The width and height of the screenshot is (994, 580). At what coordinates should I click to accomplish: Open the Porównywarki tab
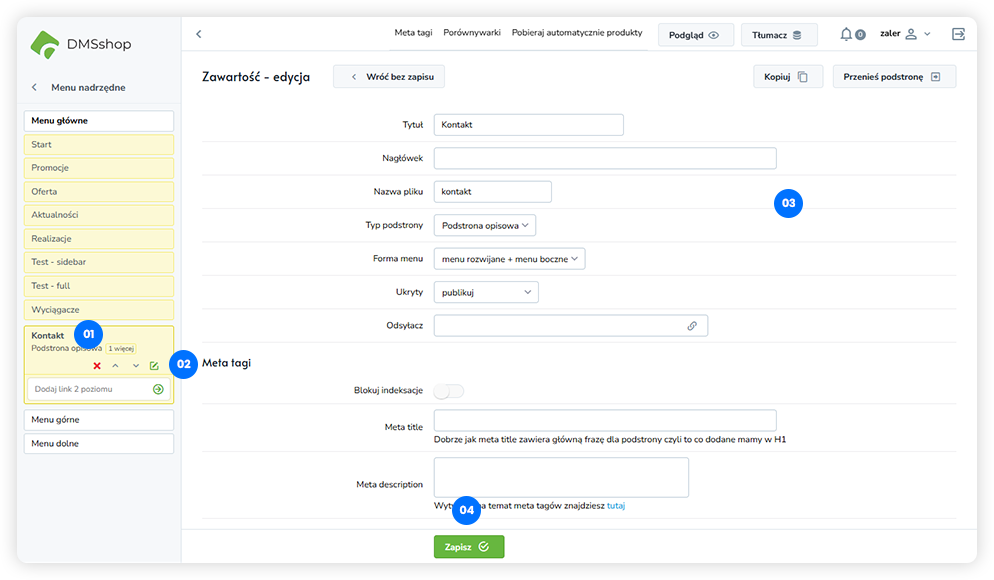pos(472,33)
